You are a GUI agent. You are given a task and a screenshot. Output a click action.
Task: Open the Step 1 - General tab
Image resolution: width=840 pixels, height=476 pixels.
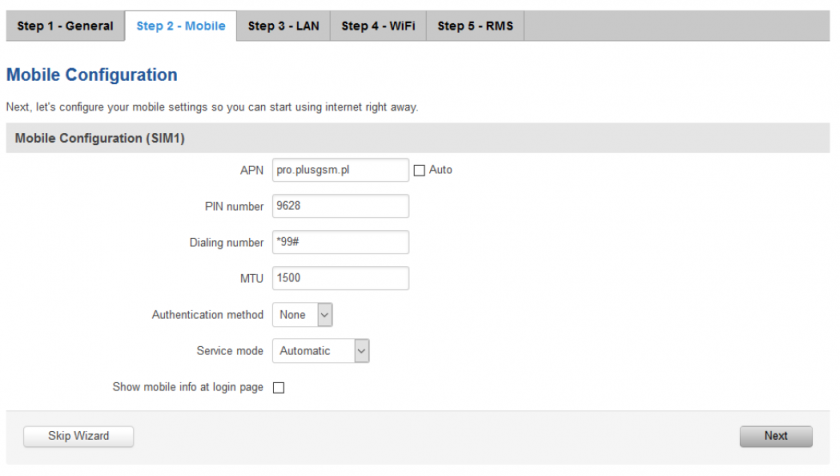(x=65, y=26)
